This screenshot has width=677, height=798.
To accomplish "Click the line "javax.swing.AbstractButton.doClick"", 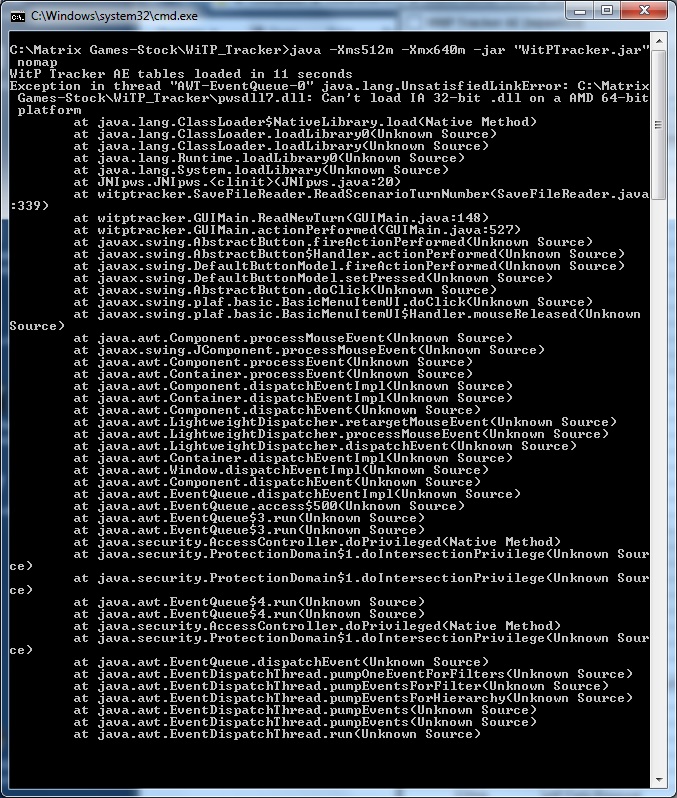I will (x=285, y=290).
